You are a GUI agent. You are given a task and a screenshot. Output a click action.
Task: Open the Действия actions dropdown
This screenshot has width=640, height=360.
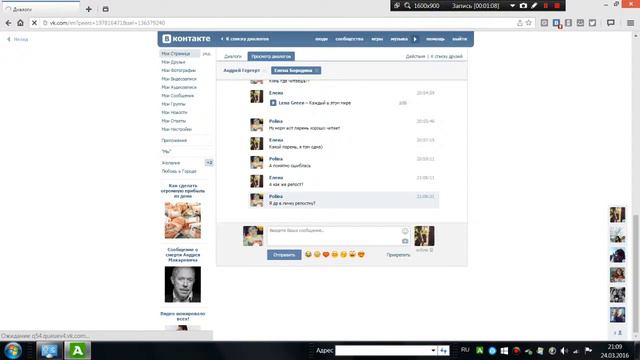[415, 56]
